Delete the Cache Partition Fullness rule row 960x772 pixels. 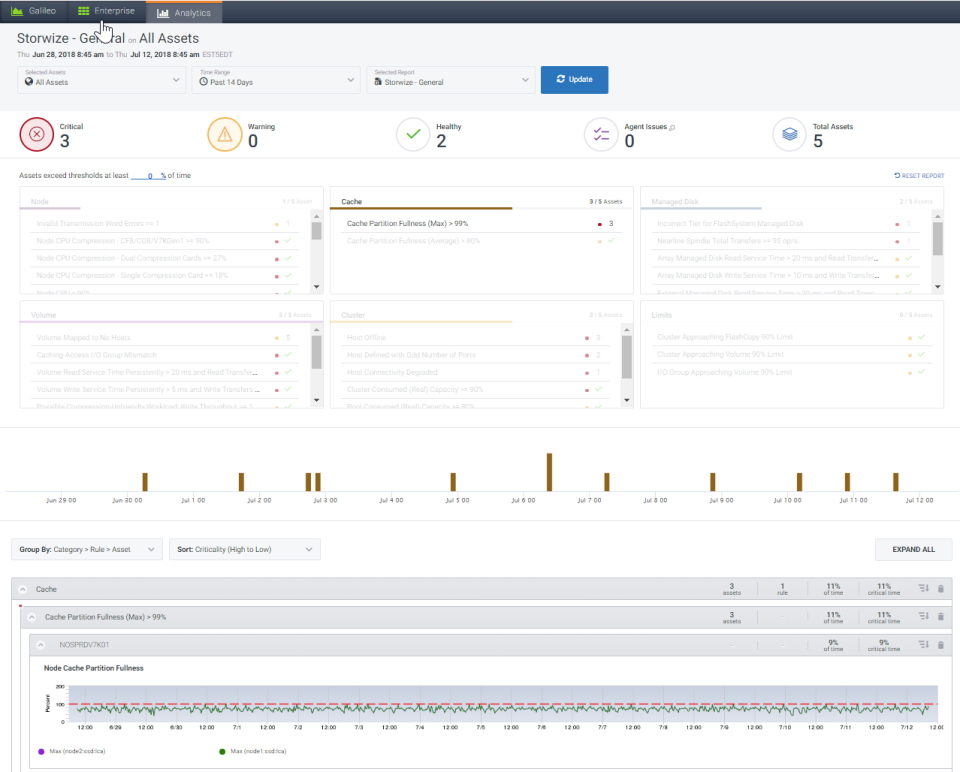click(x=941, y=616)
